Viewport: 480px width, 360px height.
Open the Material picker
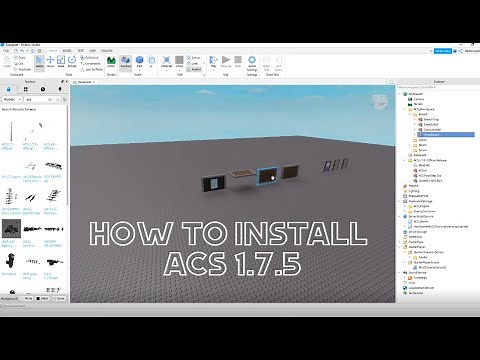coord(166,62)
